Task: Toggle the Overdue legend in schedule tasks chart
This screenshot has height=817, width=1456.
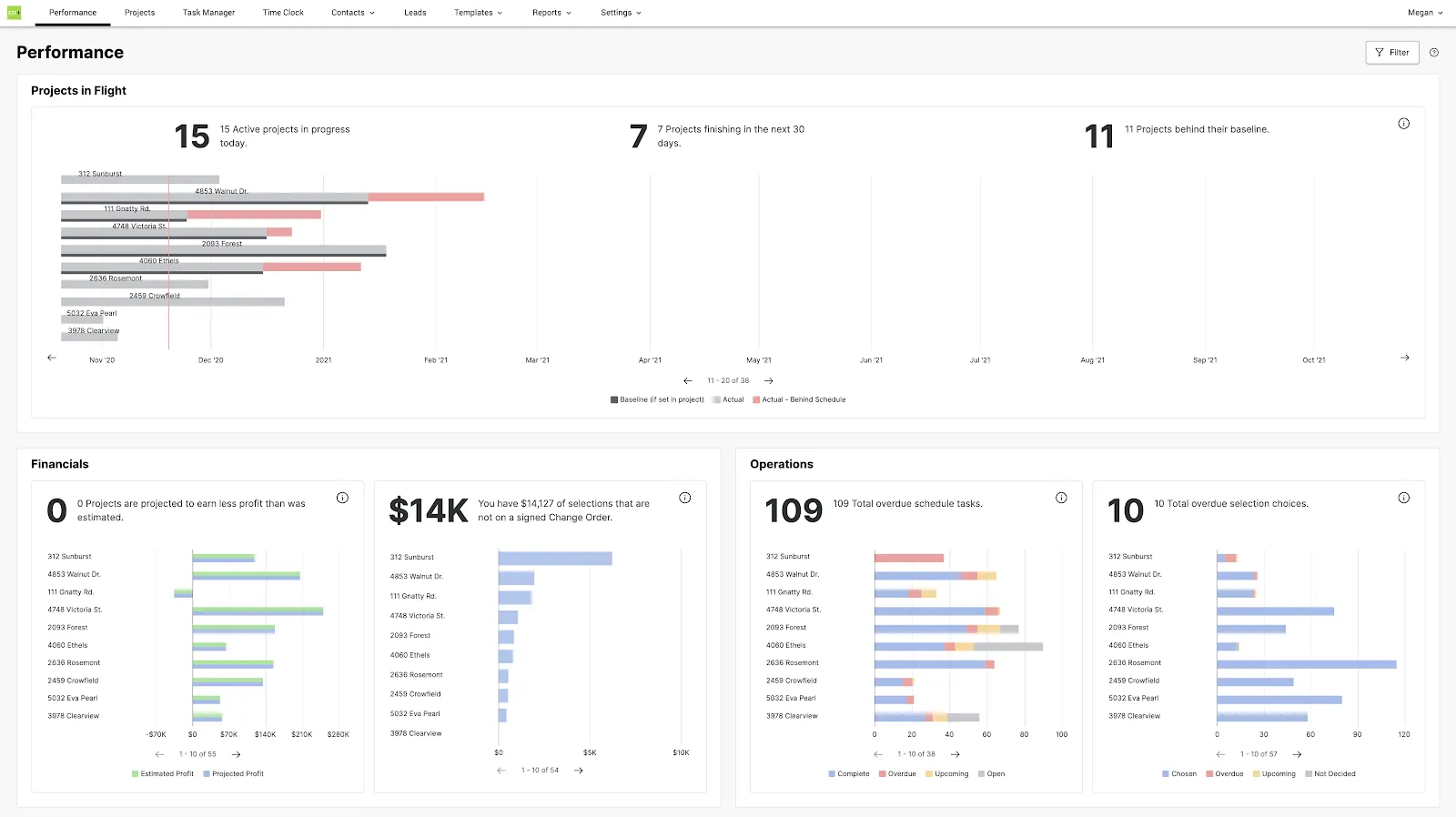Action: (x=897, y=774)
